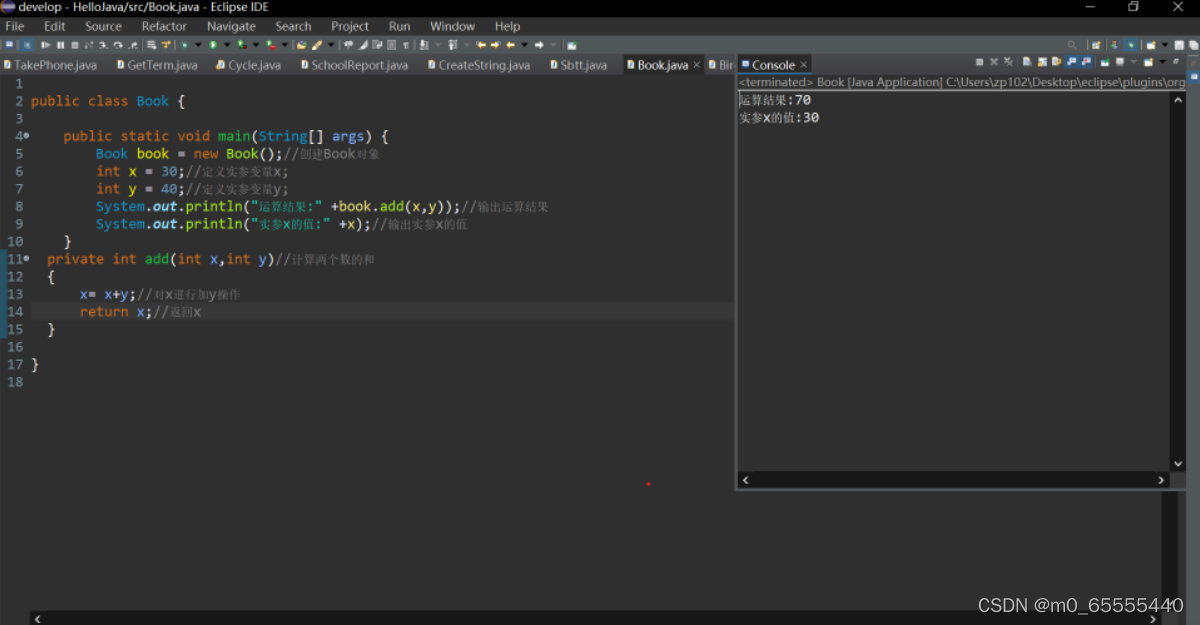Select the Debug toolbar icon
Viewport: 1200px width, 625px height.
(x=185, y=45)
